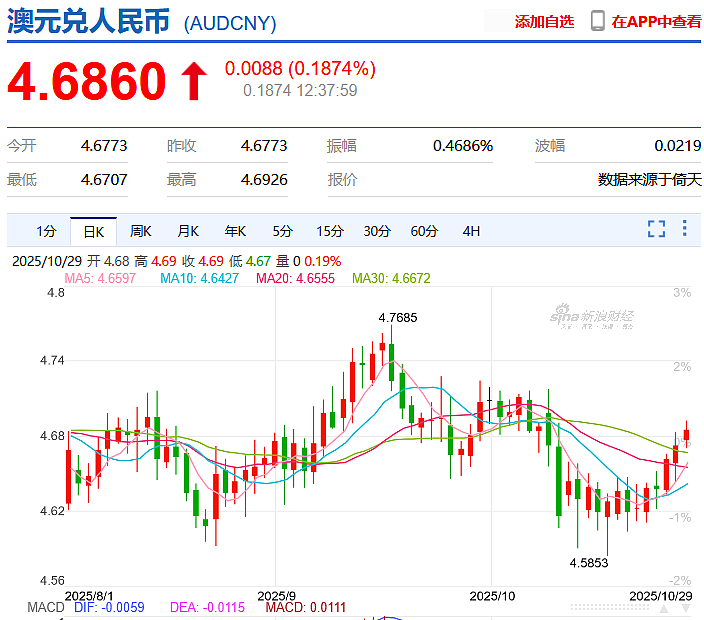Image resolution: width=704 pixels, height=620 pixels.
Task: Click the MA20: 4.6555 legend label
Action: pos(295,278)
